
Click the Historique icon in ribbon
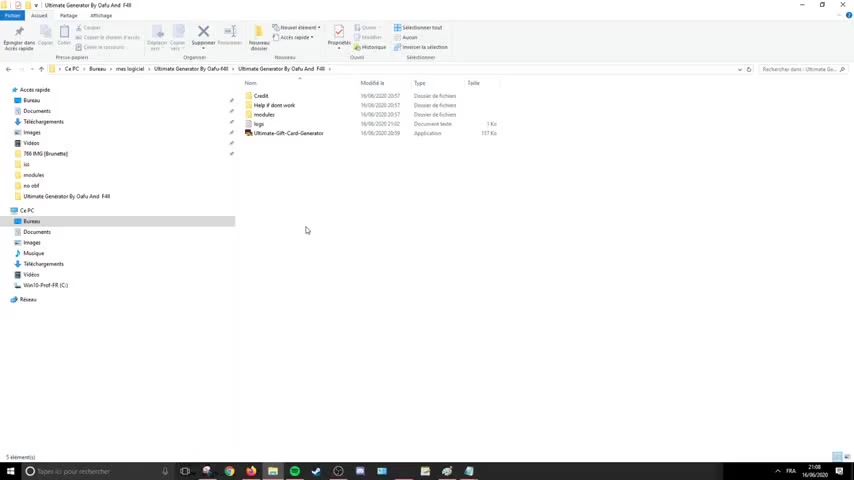(371, 47)
